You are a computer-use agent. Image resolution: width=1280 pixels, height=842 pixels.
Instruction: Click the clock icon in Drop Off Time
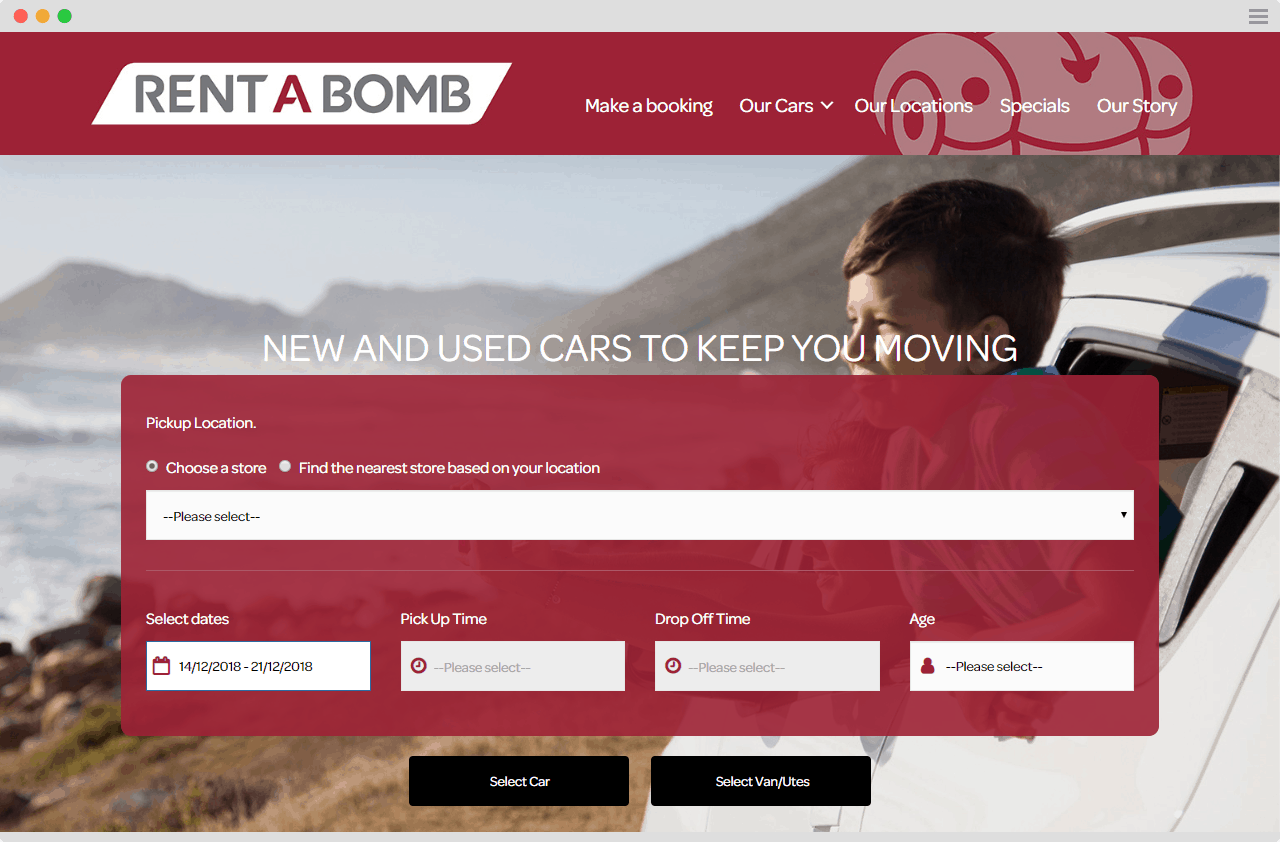[x=673, y=666]
